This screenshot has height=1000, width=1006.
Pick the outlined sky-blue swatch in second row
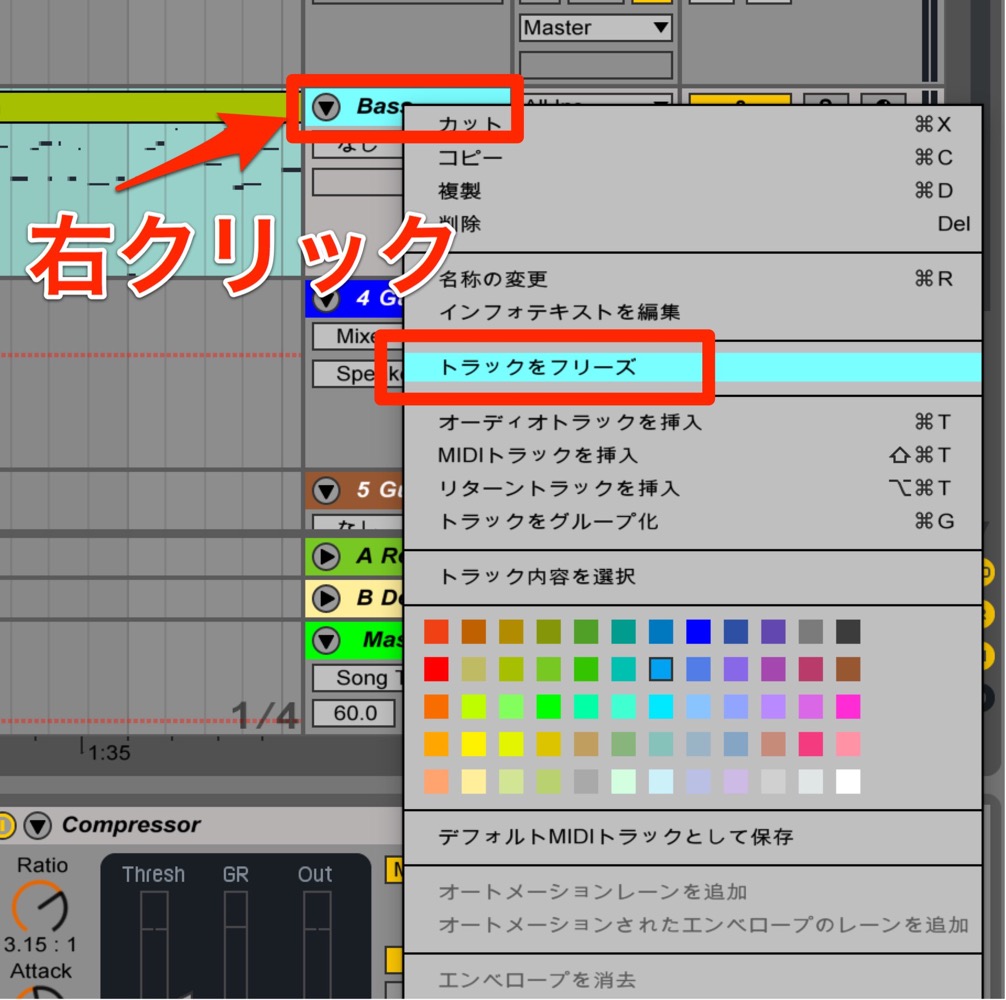661,669
